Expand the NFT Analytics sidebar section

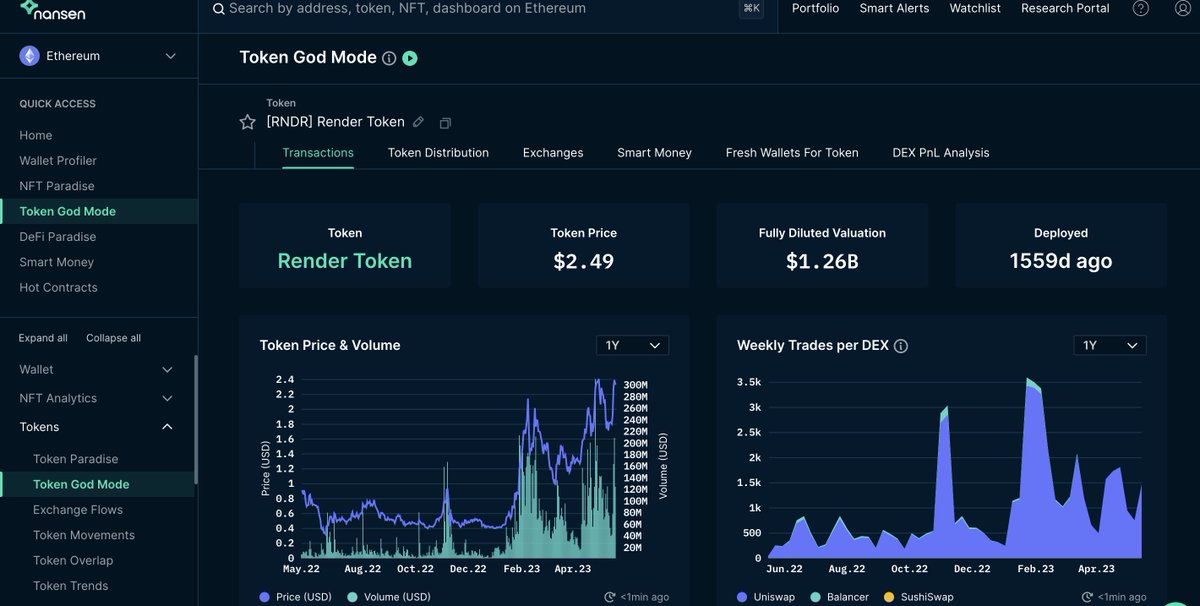coord(97,398)
